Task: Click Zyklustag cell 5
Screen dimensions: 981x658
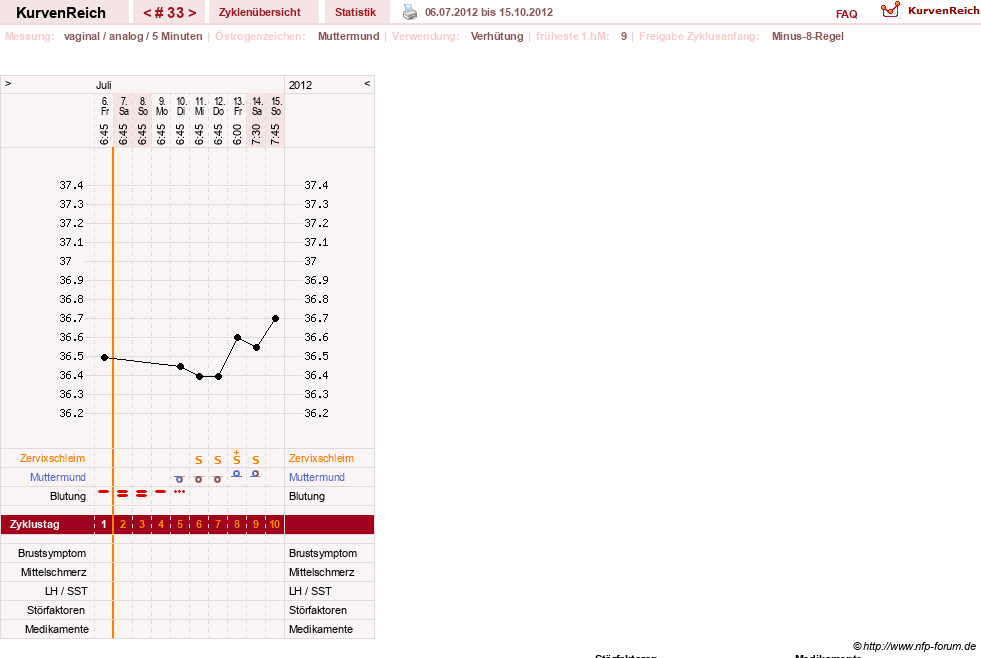Action: [x=180, y=524]
